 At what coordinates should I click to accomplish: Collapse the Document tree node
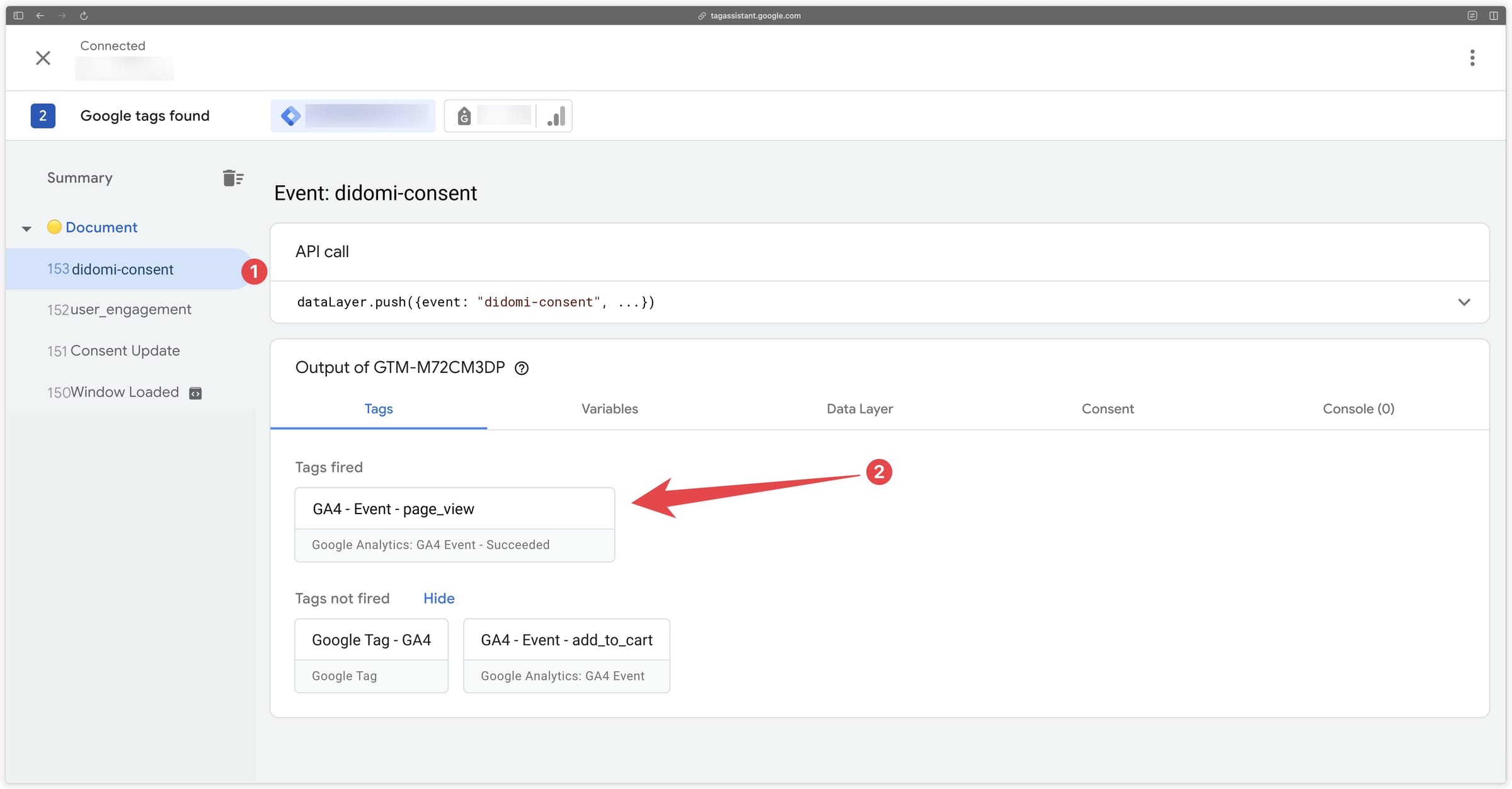[26, 229]
